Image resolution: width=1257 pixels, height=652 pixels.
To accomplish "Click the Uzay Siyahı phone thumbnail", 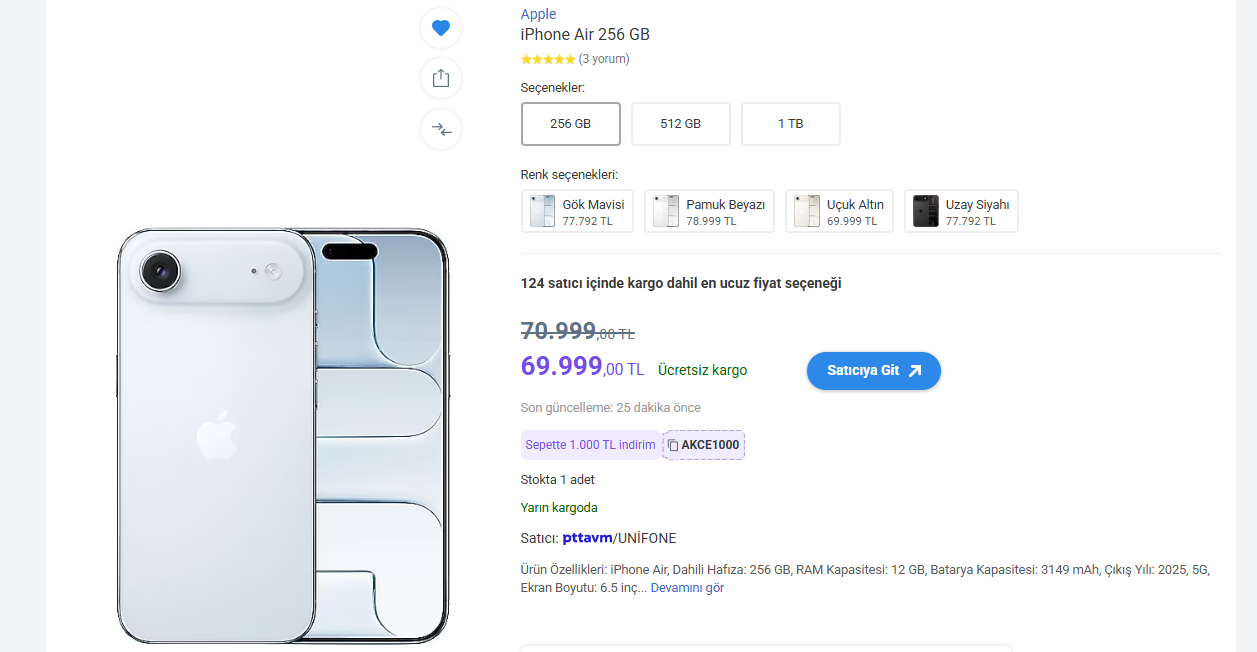I will tap(925, 211).
